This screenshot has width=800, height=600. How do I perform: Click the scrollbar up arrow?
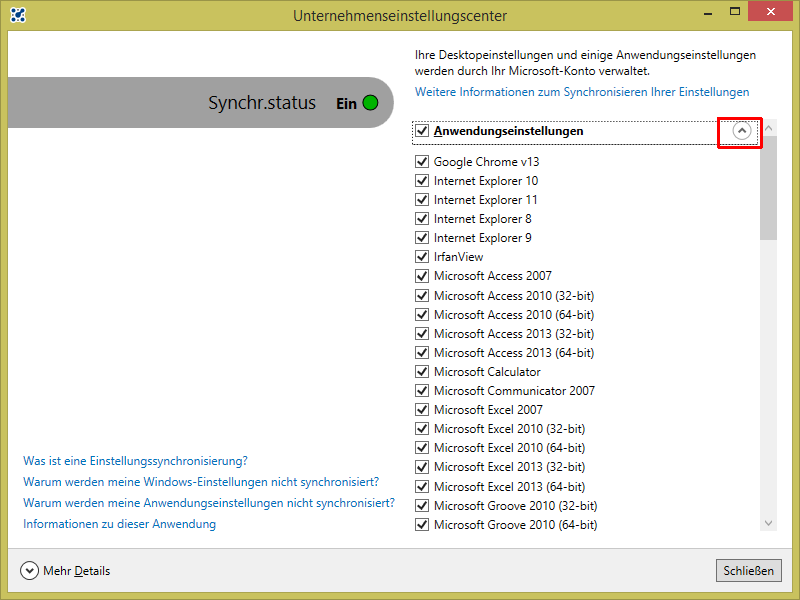pyautogui.click(x=768, y=128)
